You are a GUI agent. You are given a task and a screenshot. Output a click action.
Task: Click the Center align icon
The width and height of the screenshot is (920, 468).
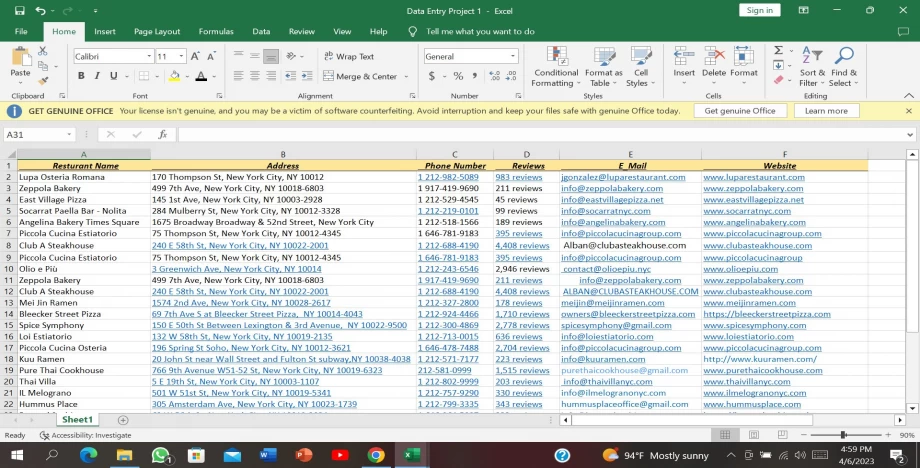[x=254, y=76]
